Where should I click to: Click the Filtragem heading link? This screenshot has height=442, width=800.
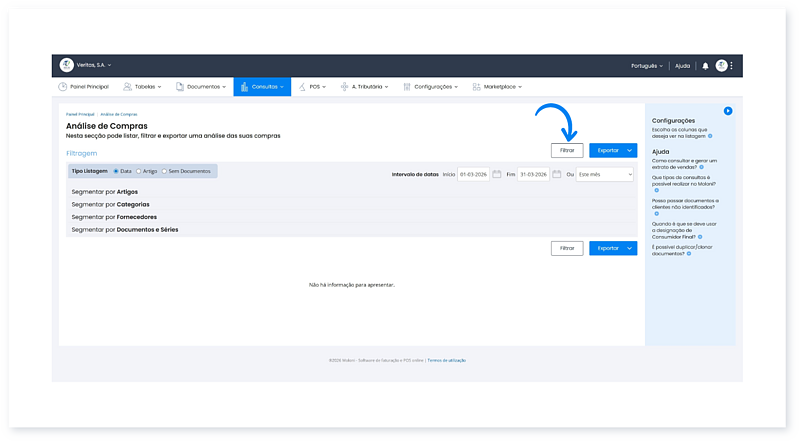click(x=82, y=153)
